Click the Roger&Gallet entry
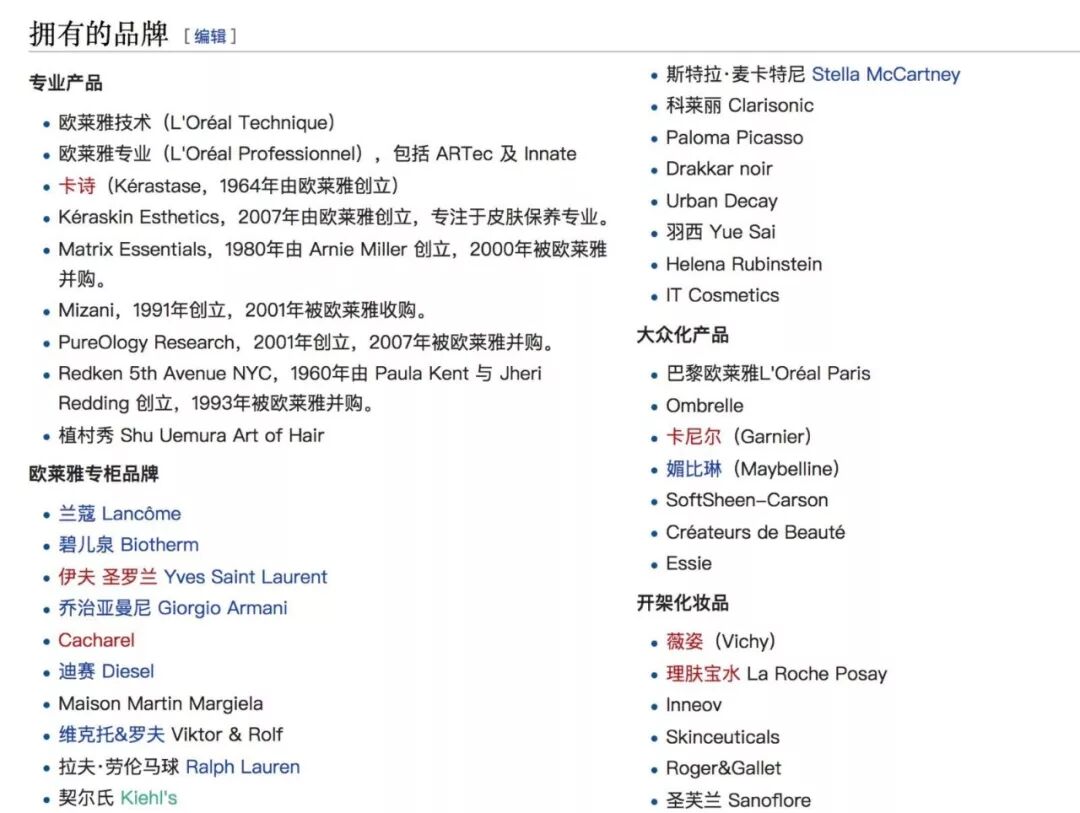This screenshot has width=1080, height=813. (724, 768)
